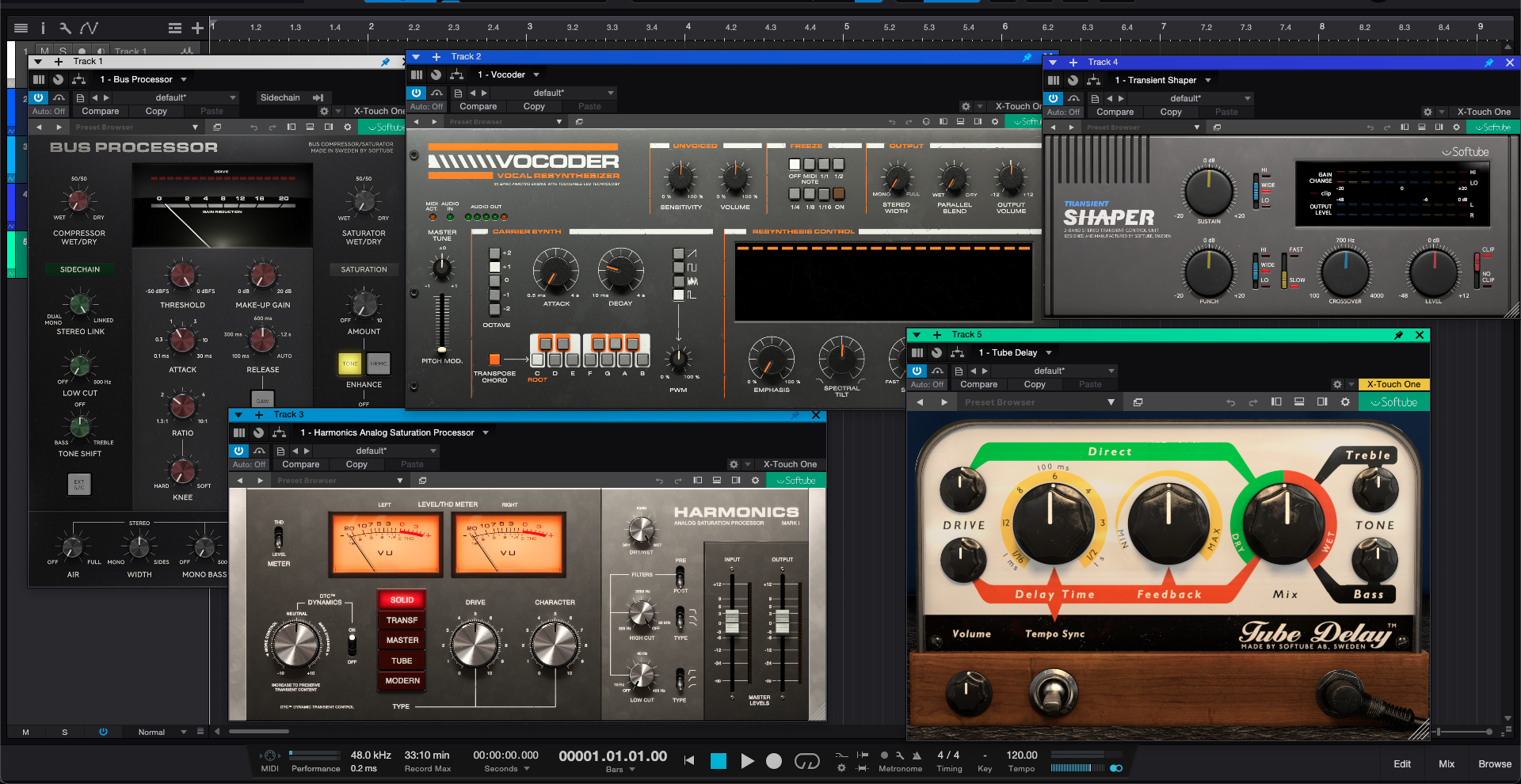
Task: Click settings gear next to X-Touch One in Tube Delay
Action: [x=1337, y=384]
